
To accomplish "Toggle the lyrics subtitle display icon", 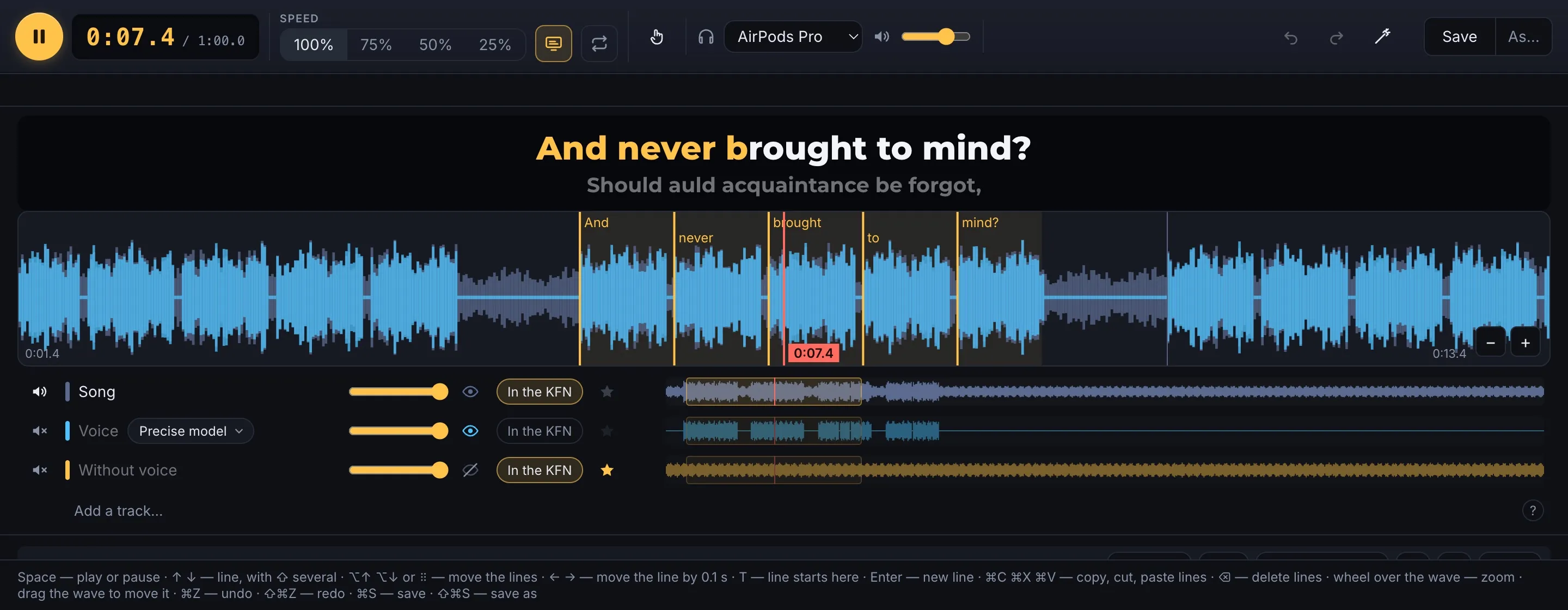I will [x=553, y=43].
